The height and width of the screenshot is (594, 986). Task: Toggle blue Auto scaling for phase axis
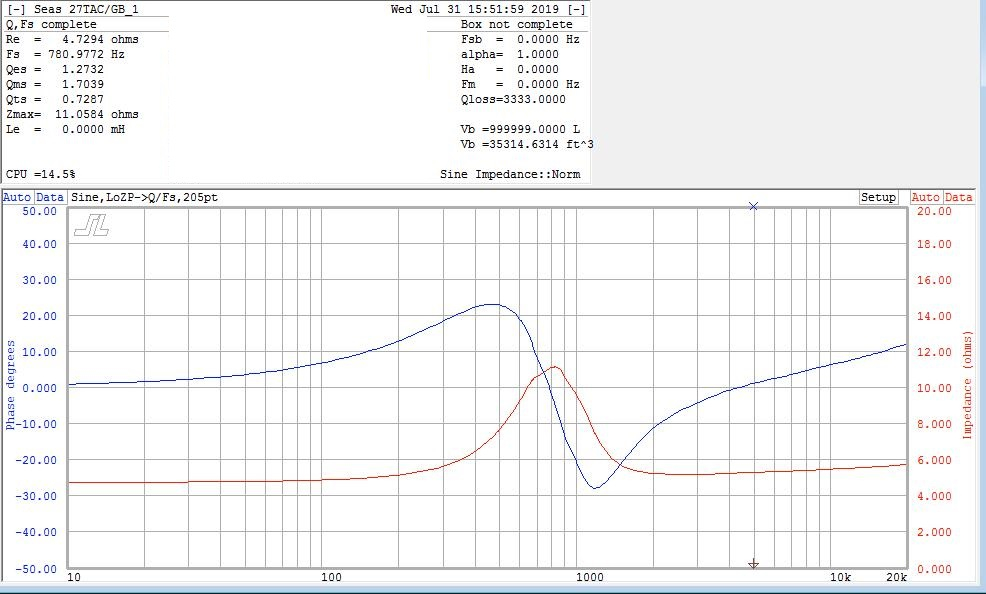click(x=17, y=197)
